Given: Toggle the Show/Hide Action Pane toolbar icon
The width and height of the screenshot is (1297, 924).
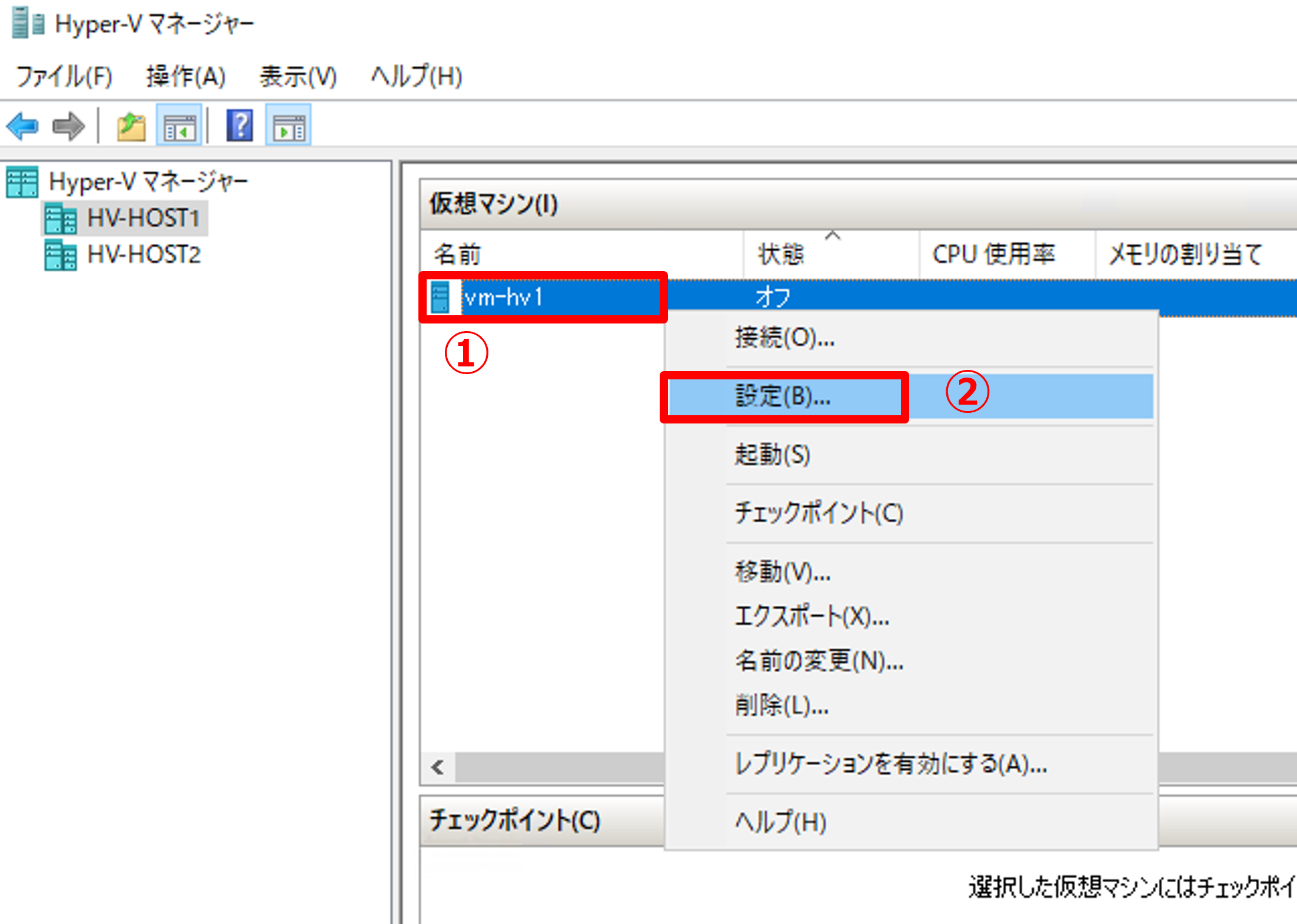Looking at the screenshot, I should coord(288,126).
